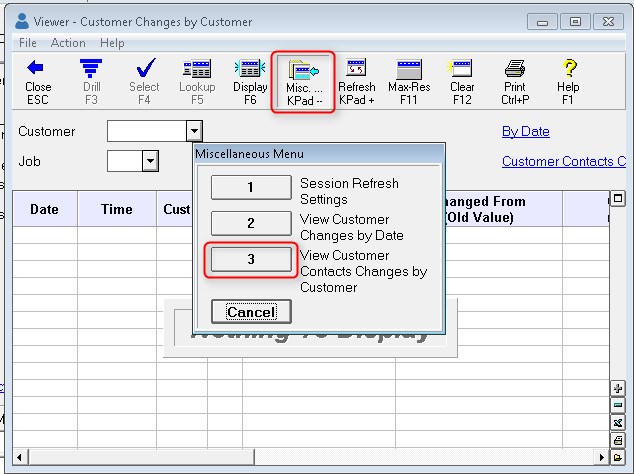
Task: Click the Select F4 checkmark icon
Action: [x=144, y=70]
